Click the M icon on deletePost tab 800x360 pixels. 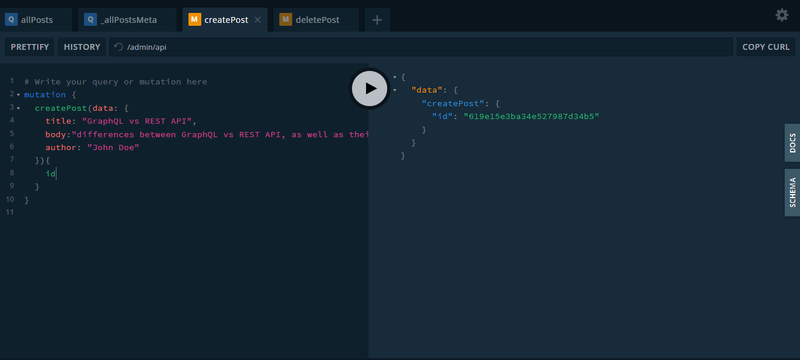coord(286,20)
